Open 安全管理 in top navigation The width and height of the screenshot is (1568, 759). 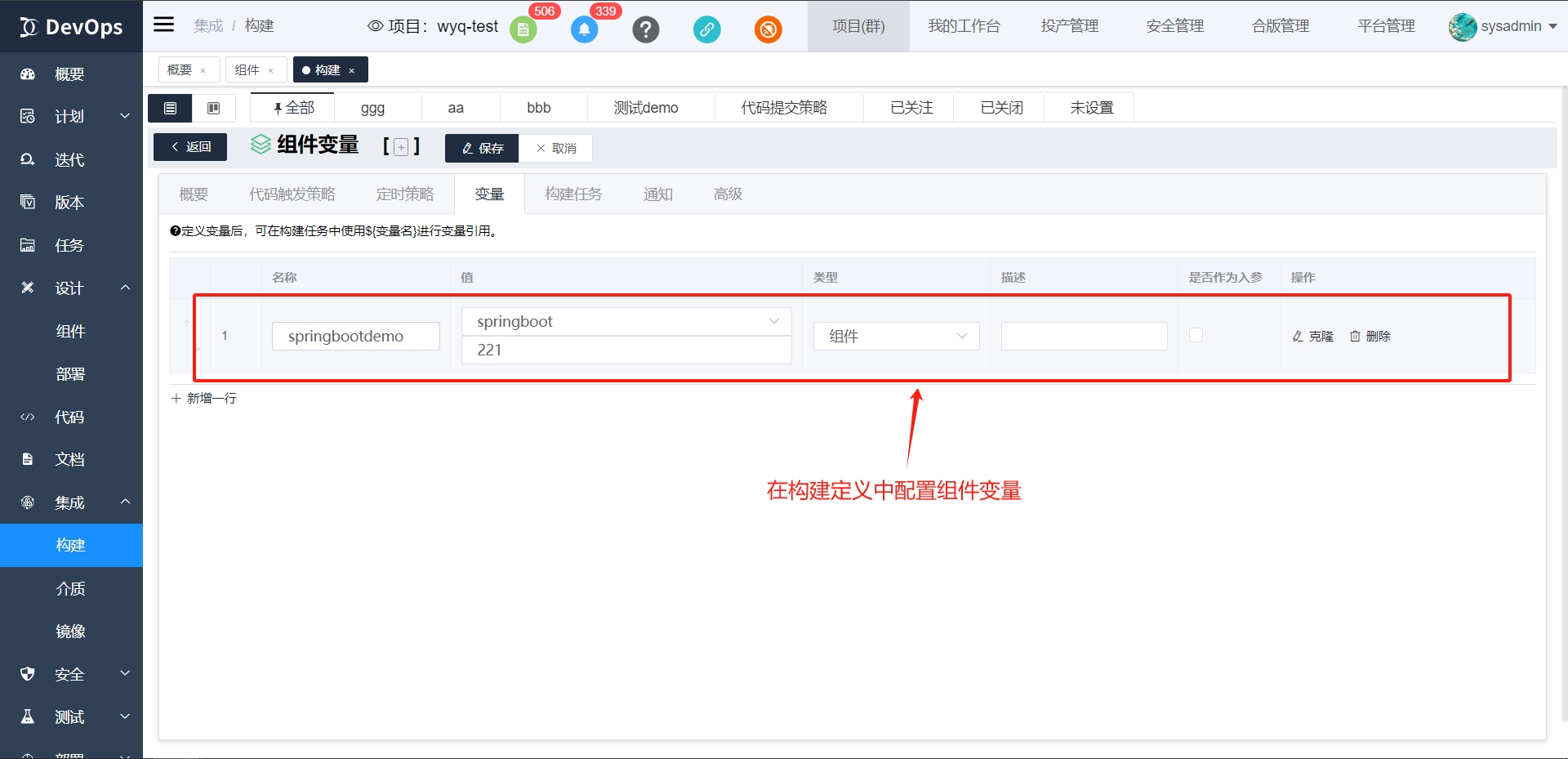click(x=1175, y=26)
